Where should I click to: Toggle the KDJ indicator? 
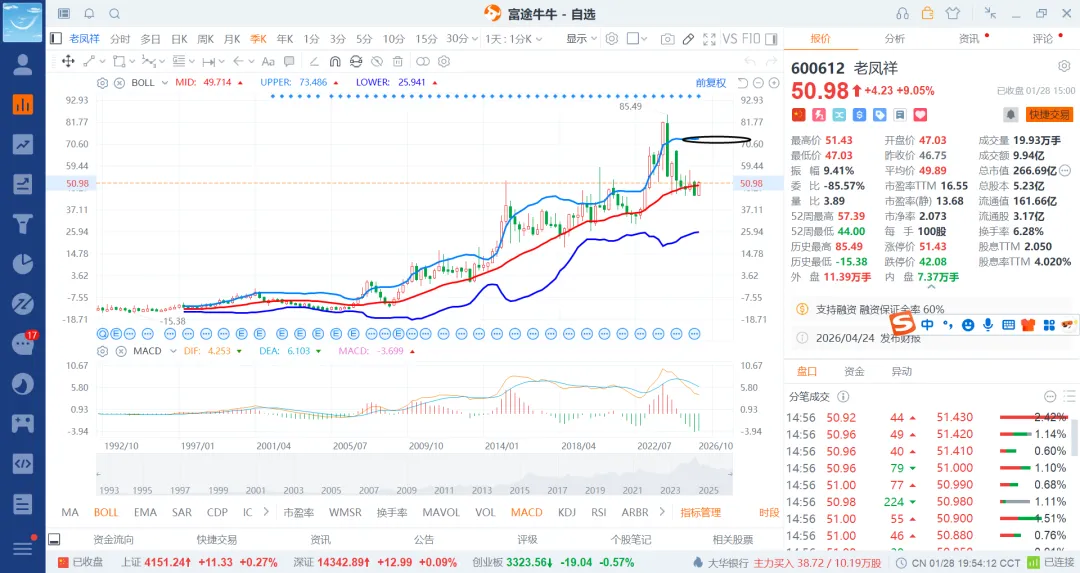click(567, 512)
